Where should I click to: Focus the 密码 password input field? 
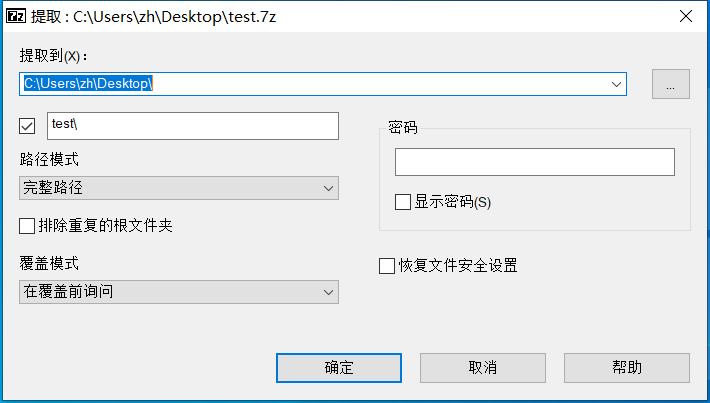tap(535, 162)
